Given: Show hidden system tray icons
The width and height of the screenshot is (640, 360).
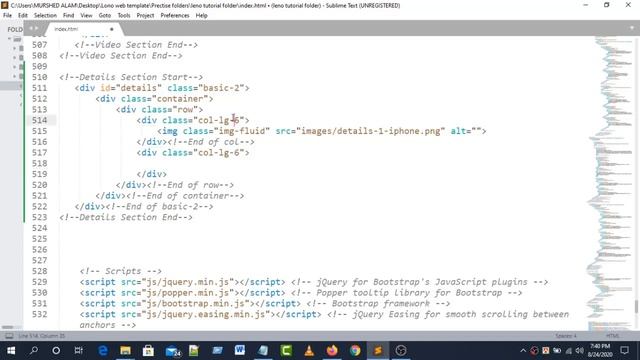Looking at the screenshot, I should (x=523, y=351).
